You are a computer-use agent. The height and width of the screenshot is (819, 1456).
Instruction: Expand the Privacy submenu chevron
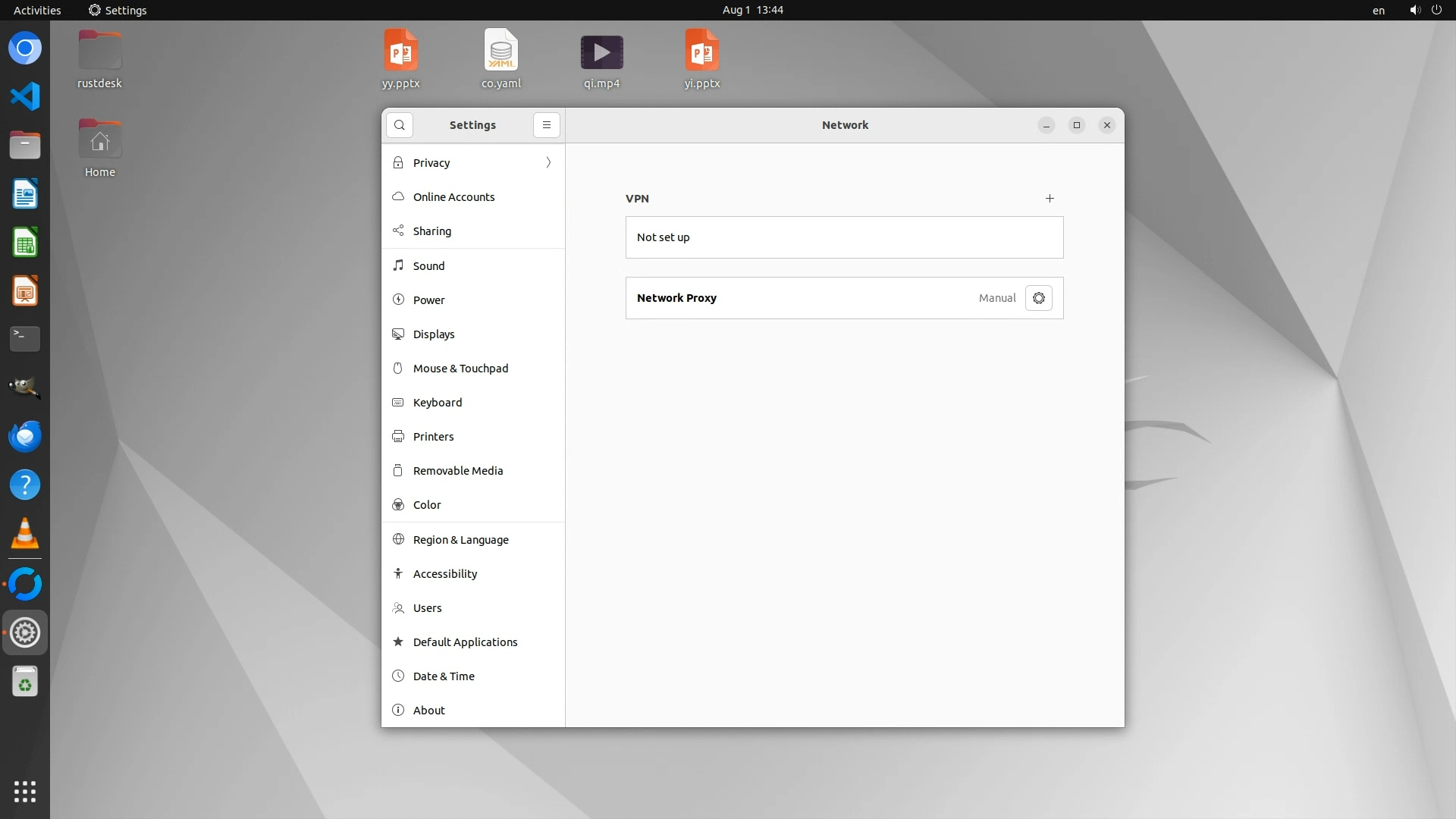click(x=548, y=163)
